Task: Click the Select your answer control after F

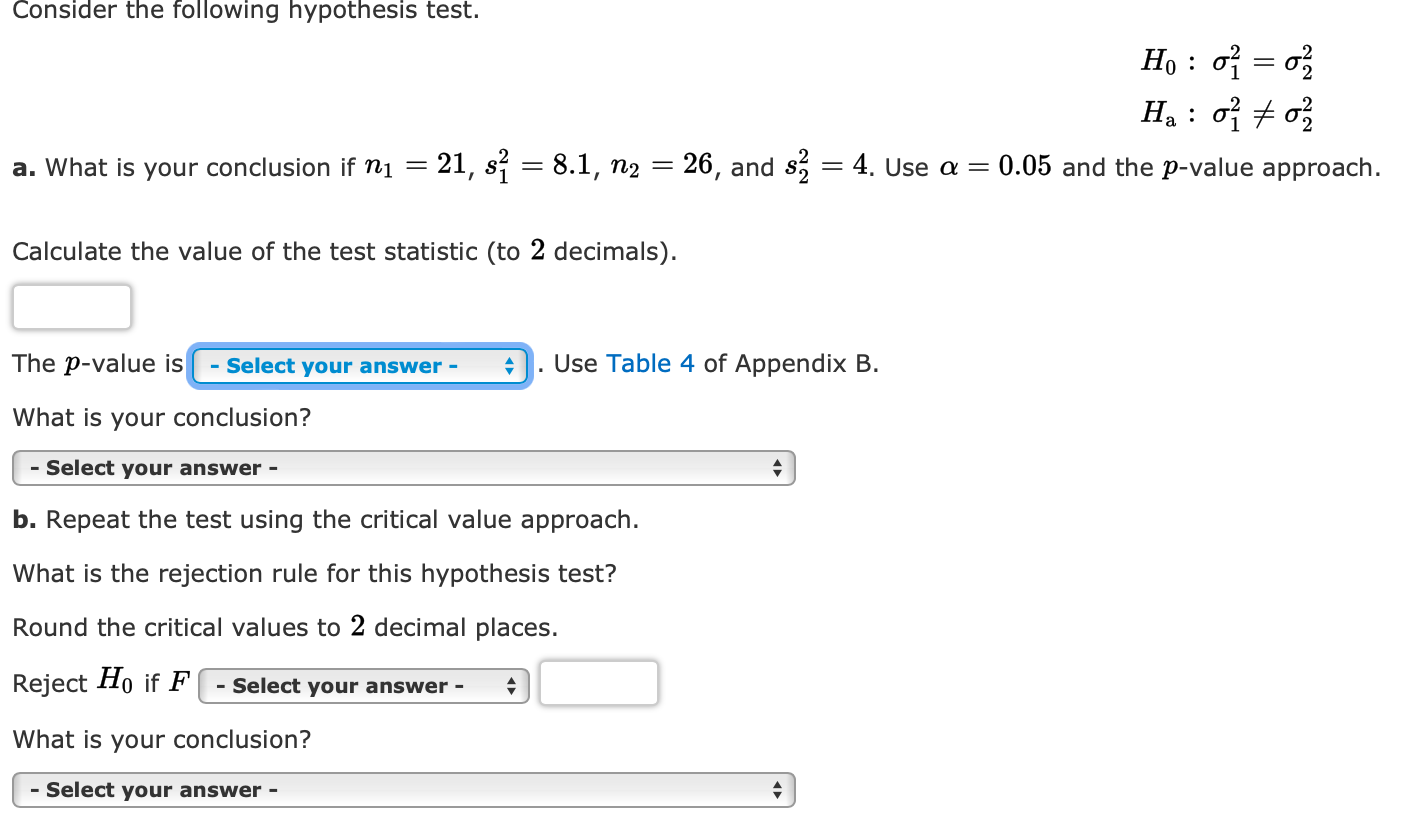Action: (363, 685)
